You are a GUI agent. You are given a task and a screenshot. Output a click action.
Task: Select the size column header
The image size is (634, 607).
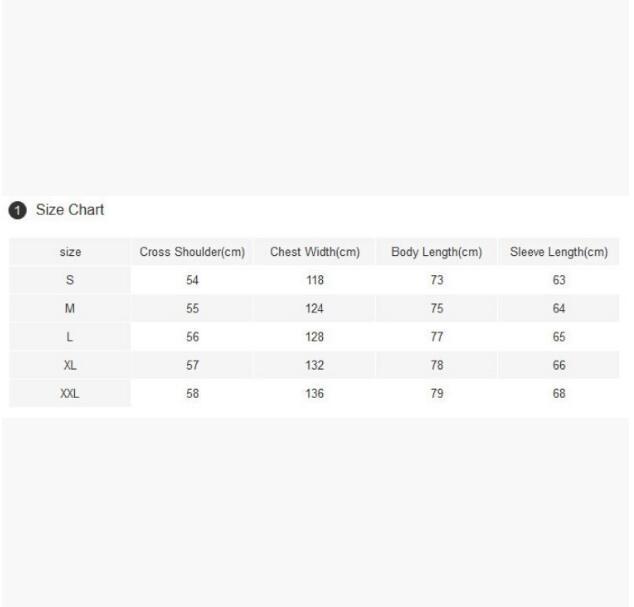[x=70, y=252]
